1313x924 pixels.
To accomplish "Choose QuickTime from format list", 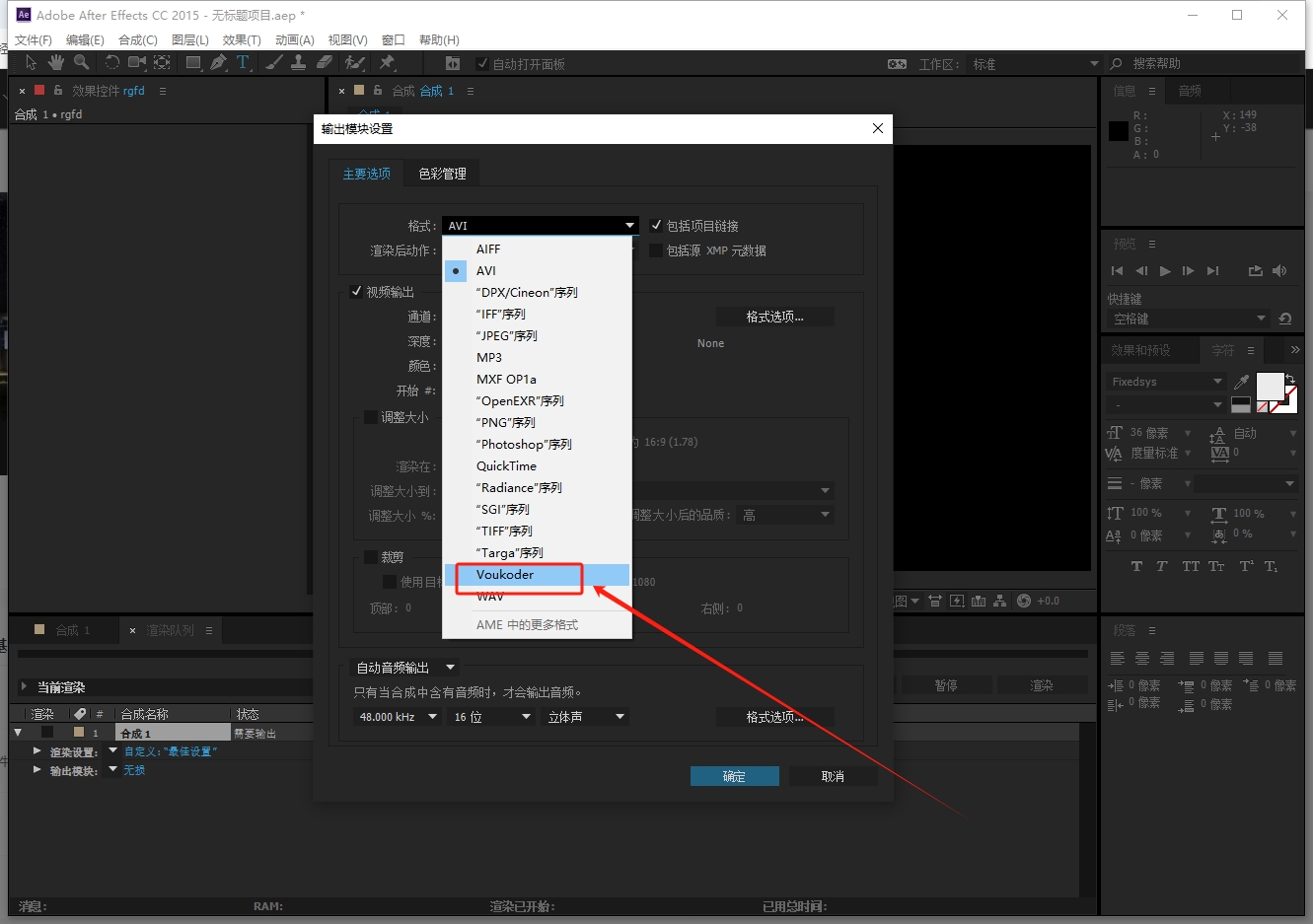I will coord(537,466).
